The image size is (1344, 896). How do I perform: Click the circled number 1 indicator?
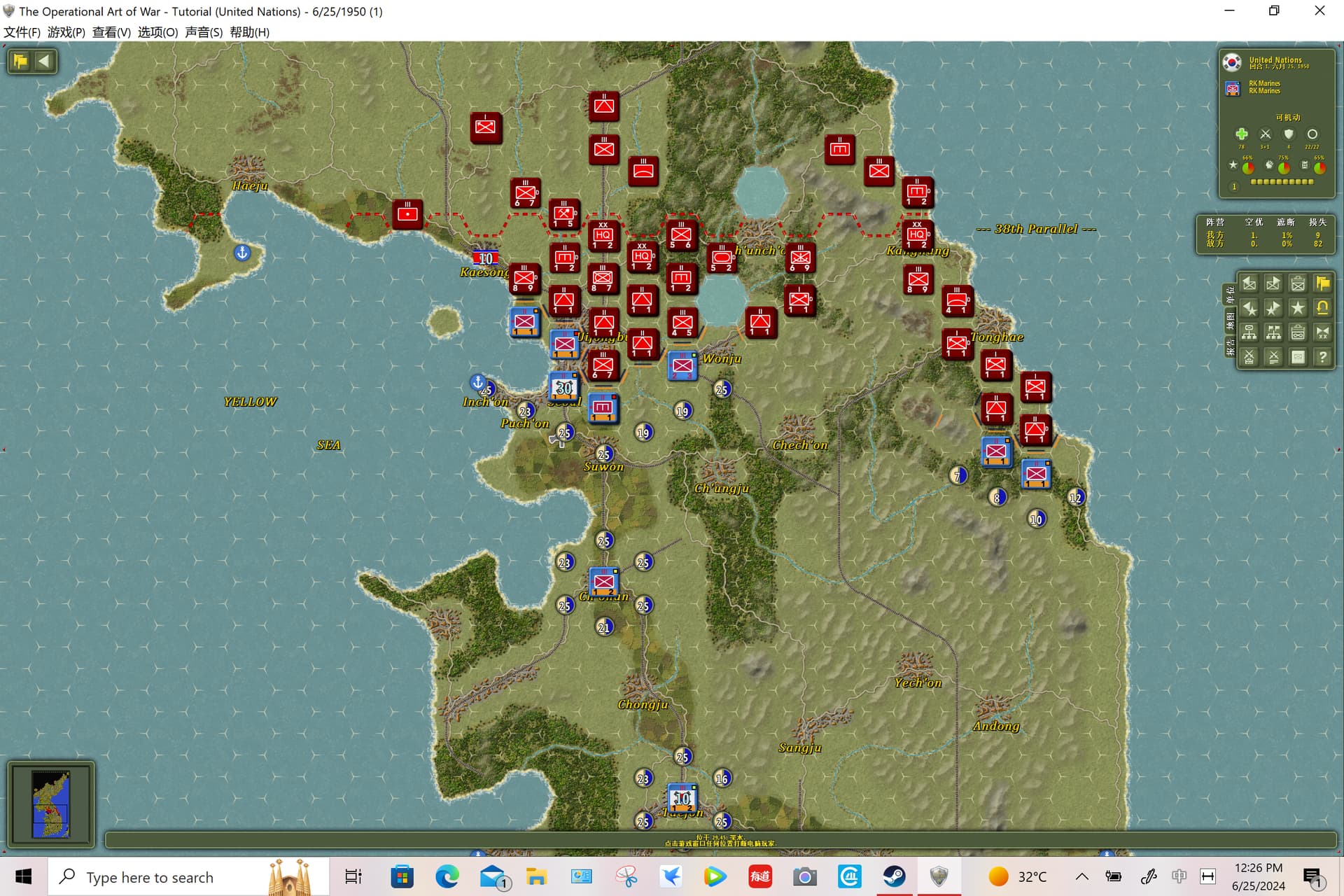coord(1234,187)
